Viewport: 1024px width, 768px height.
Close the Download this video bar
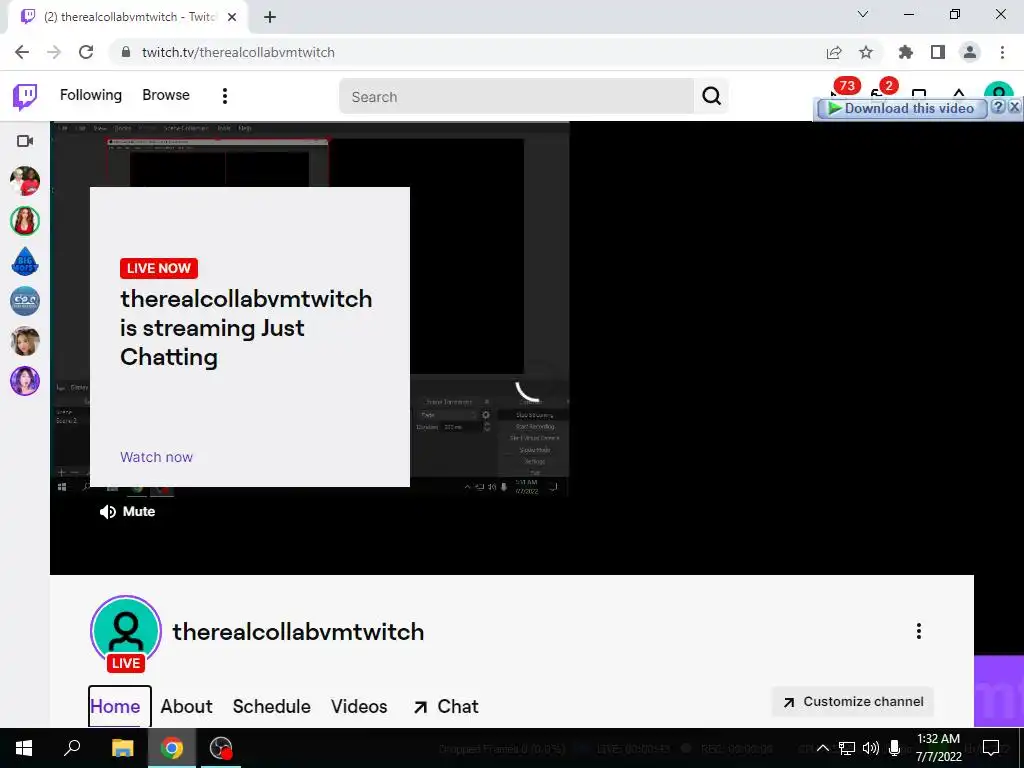click(1014, 107)
